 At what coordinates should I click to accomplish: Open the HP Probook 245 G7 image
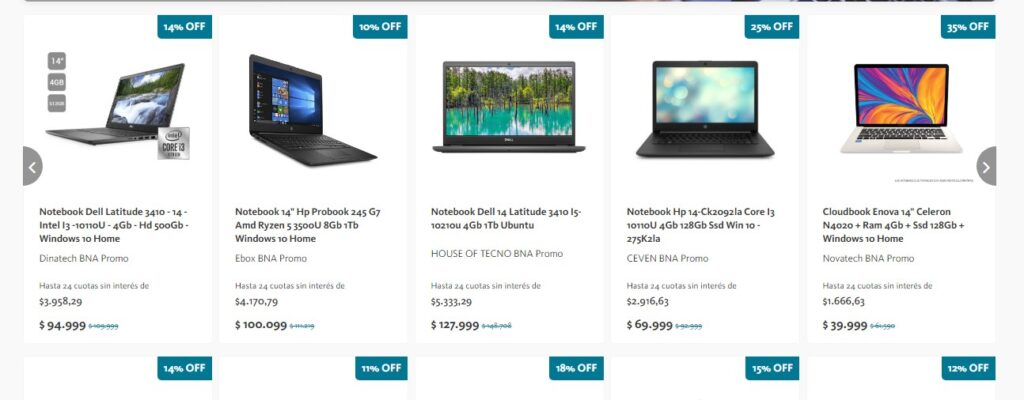(312, 110)
